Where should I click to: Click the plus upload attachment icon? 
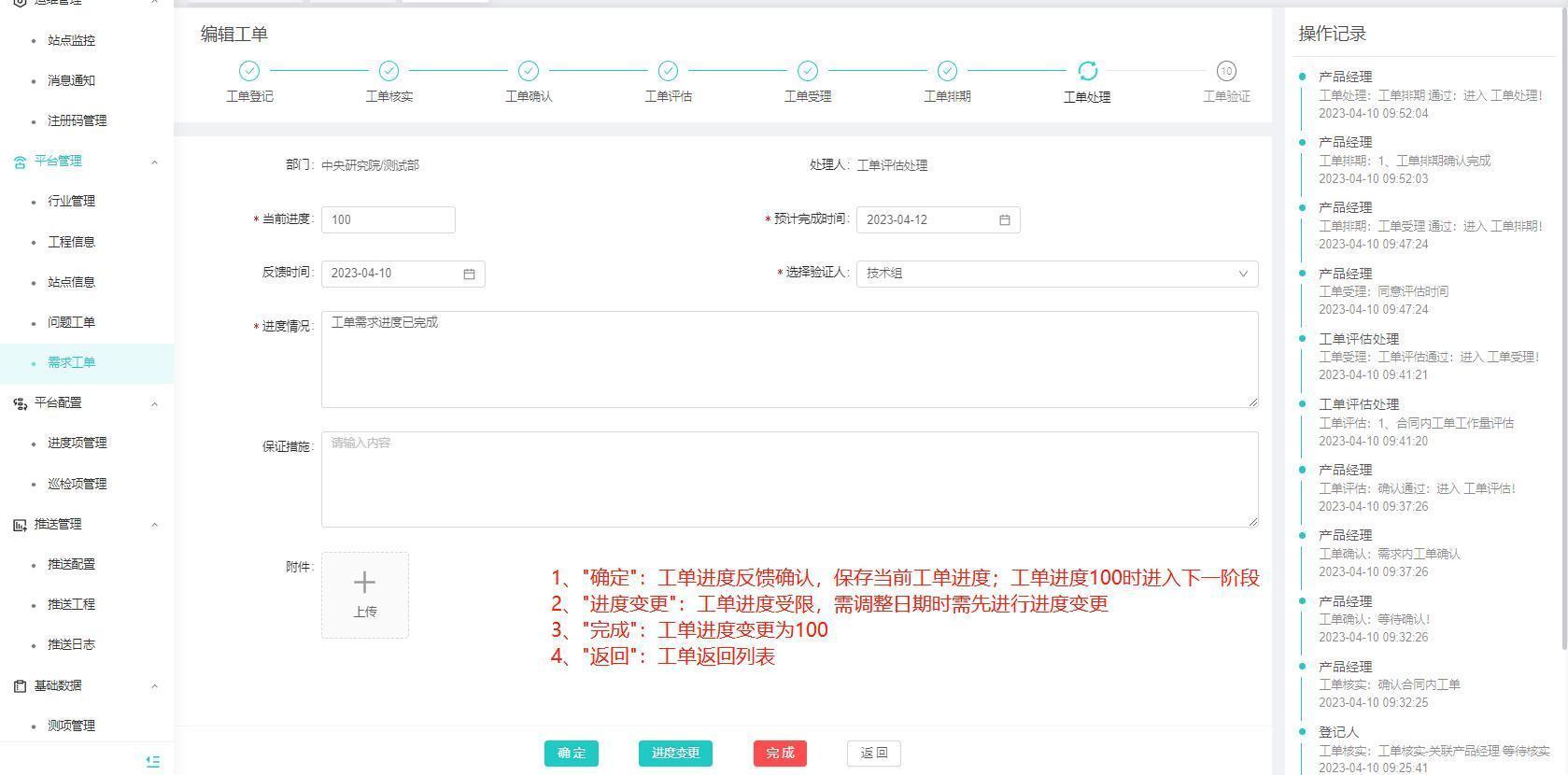coord(364,584)
